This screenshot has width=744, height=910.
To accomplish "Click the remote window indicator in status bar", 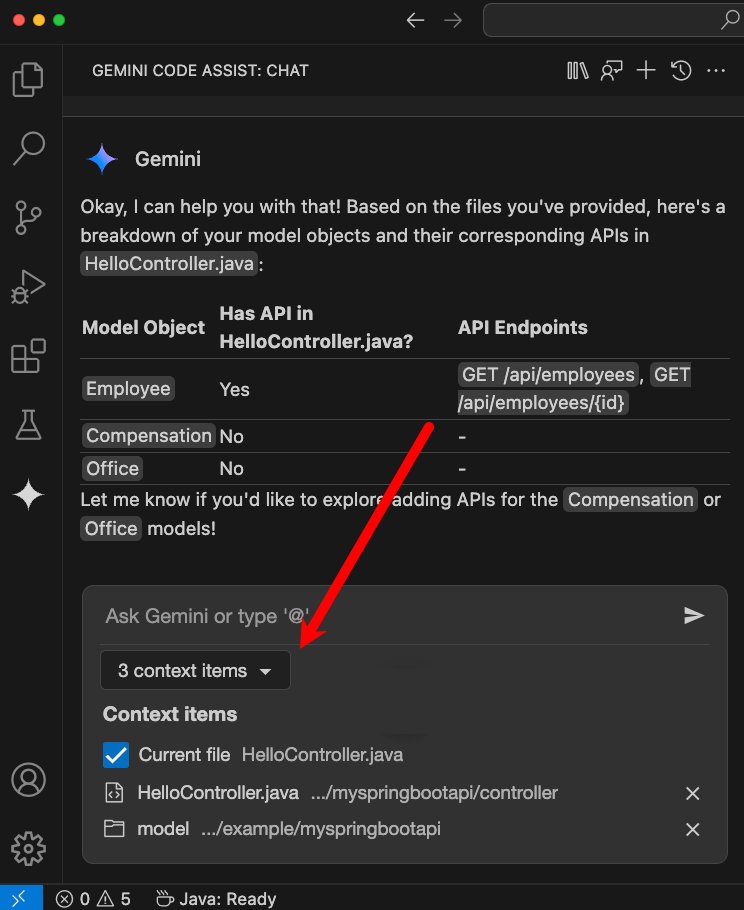I will (x=21, y=898).
